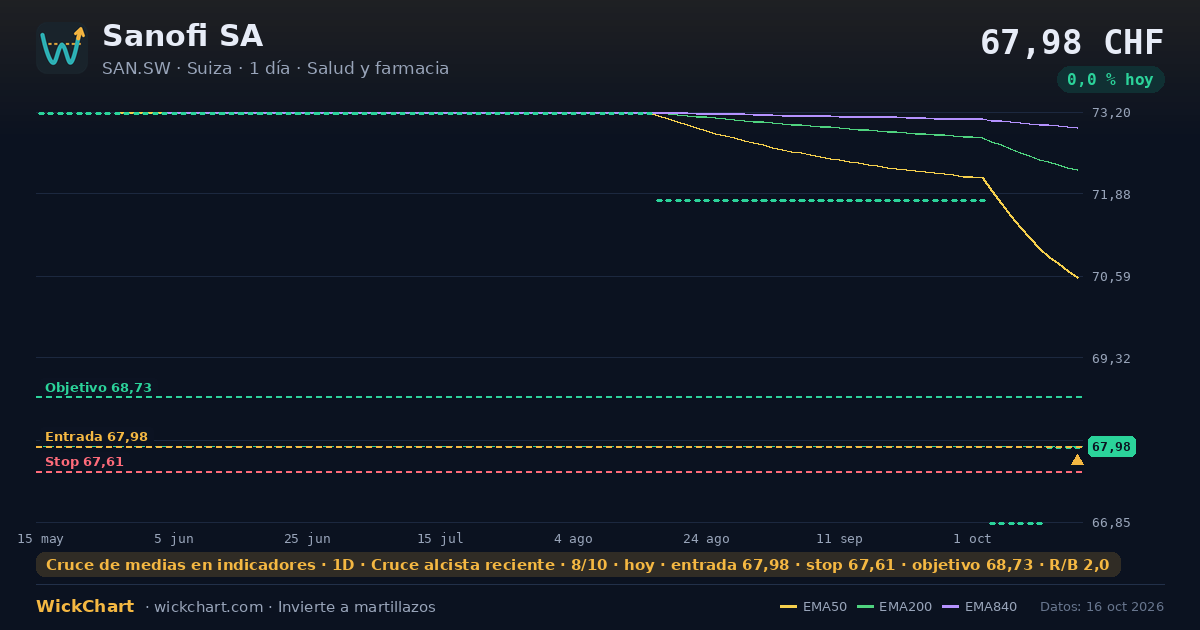Click the 71,88 price axis label
1200x630 pixels.
point(1111,194)
